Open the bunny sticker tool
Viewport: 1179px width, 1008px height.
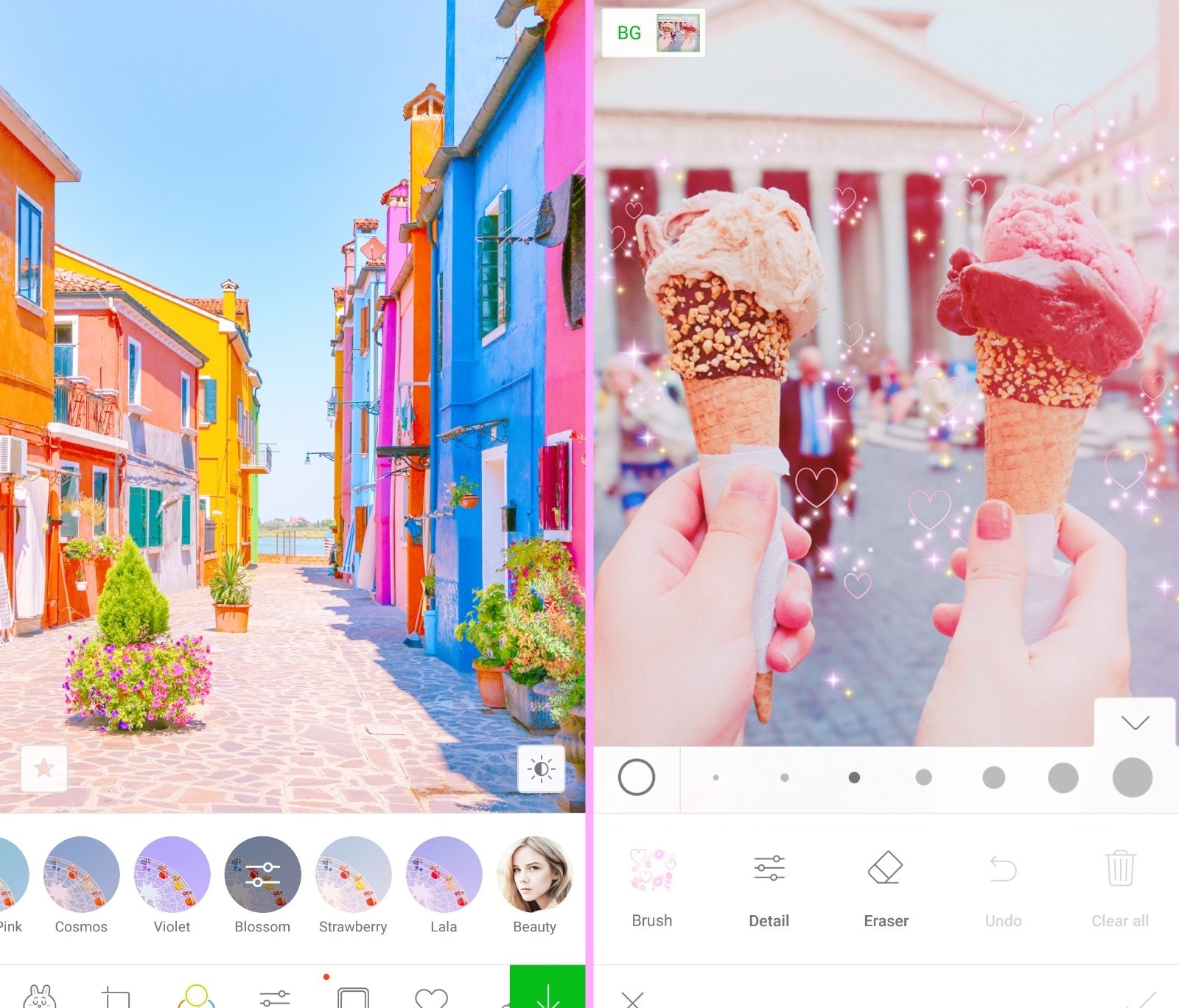pos(40,996)
